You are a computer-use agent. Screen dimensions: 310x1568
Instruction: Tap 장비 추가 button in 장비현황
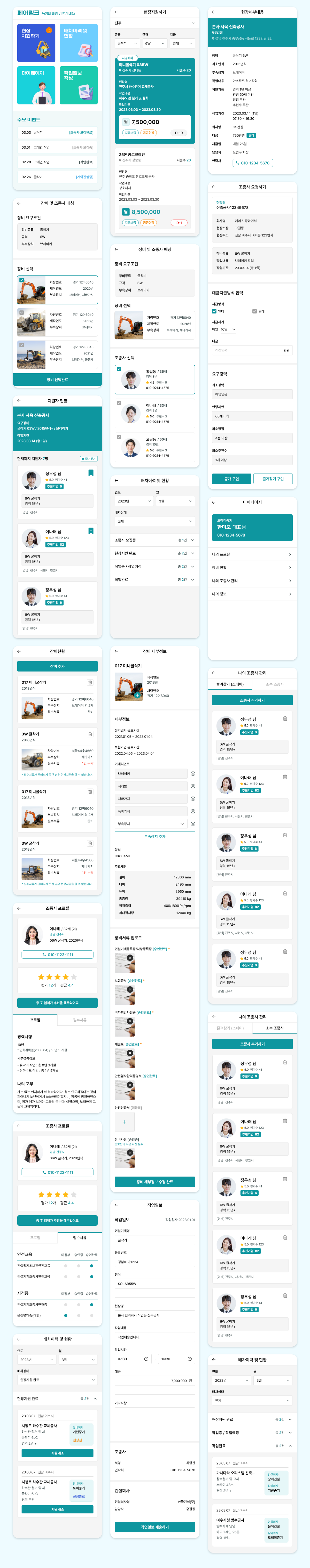tap(57, 667)
